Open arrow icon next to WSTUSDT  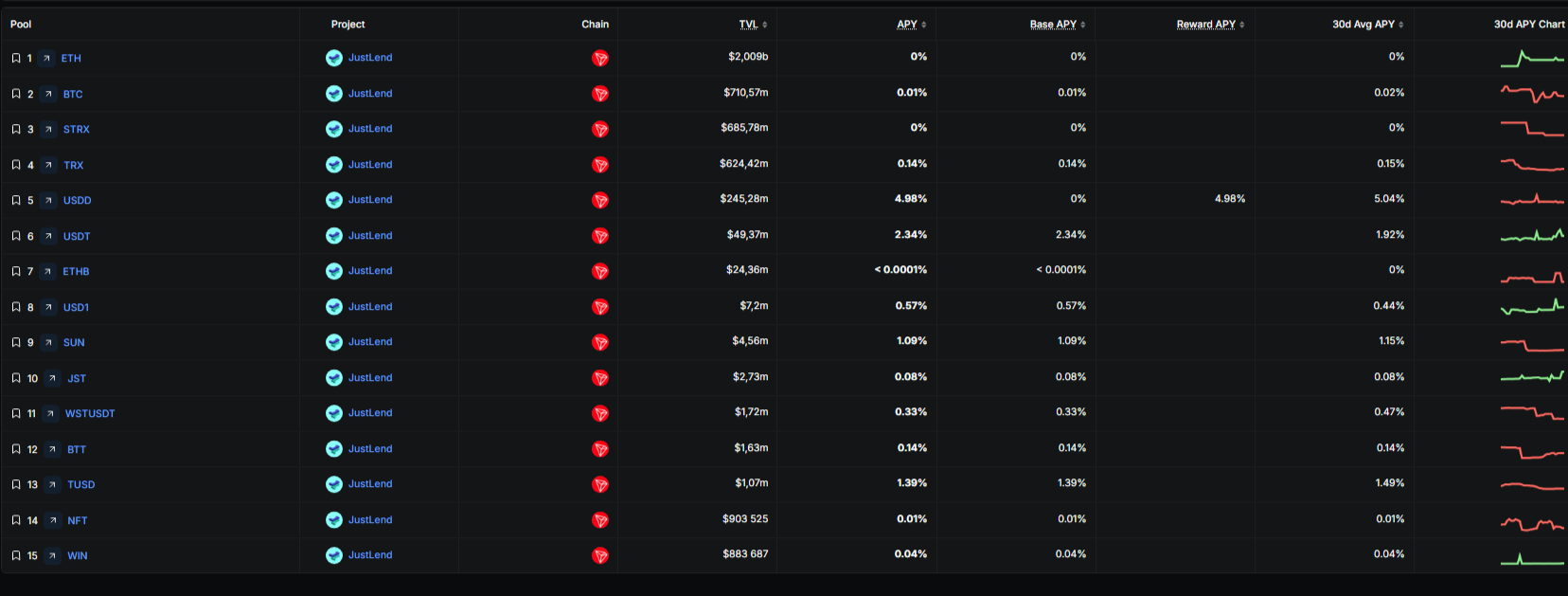[50, 414]
